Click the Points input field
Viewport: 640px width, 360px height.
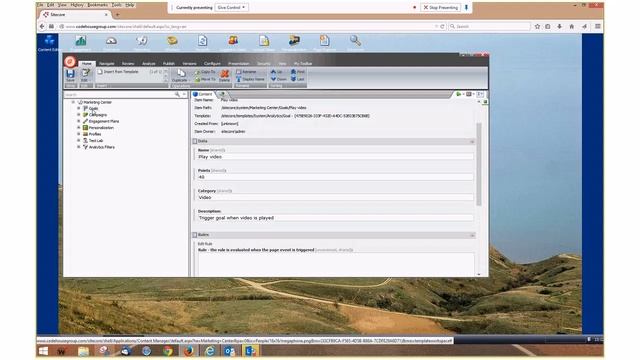[x=335, y=177]
